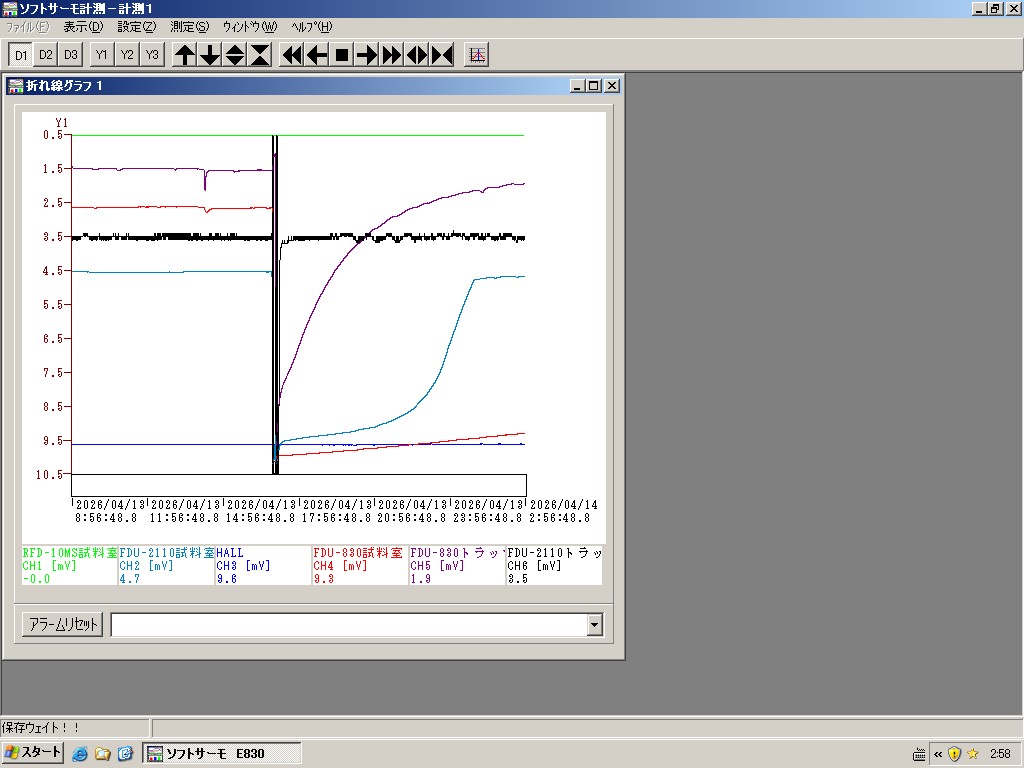Click the Internet Explorer quick launch icon

click(x=80, y=753)
